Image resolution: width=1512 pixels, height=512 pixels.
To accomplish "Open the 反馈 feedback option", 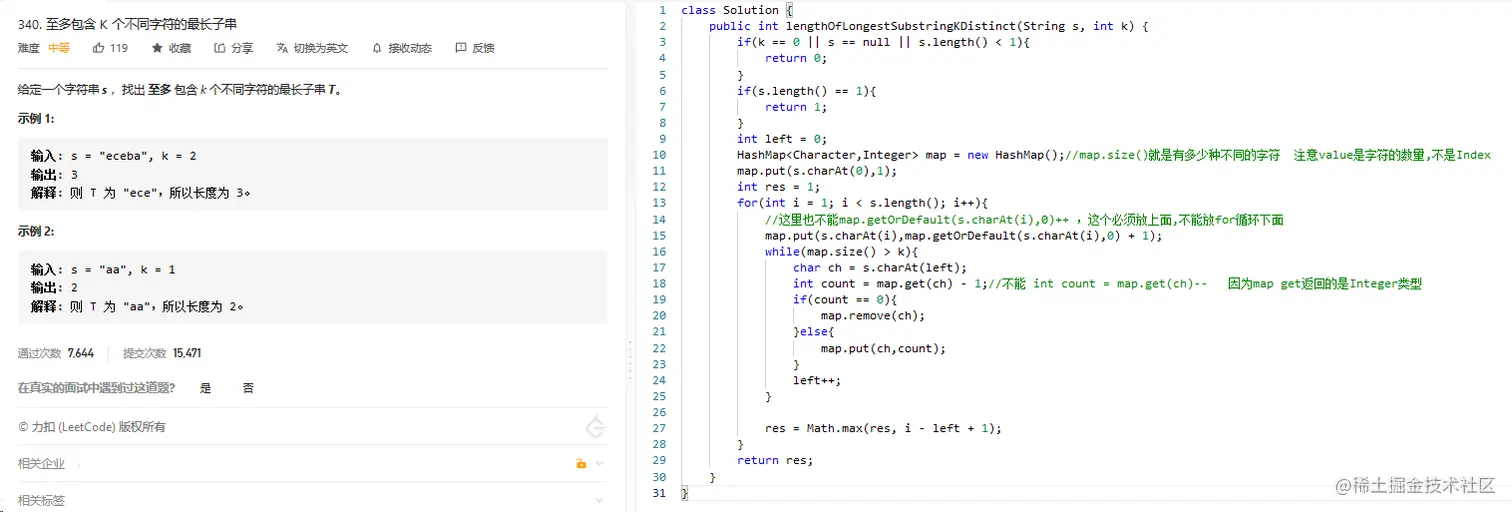I will [474, 47].
